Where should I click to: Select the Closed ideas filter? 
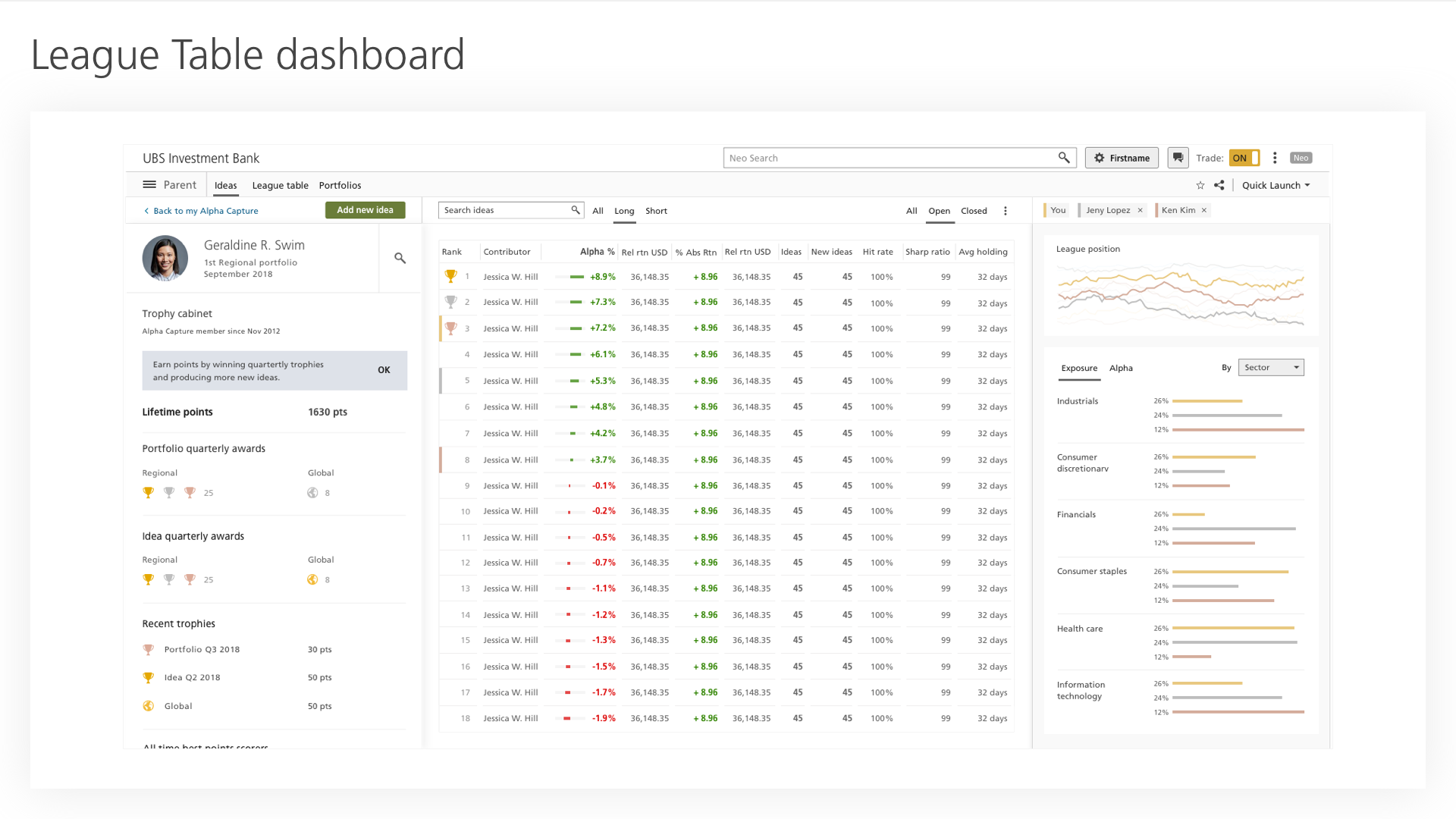coord(974,211)
